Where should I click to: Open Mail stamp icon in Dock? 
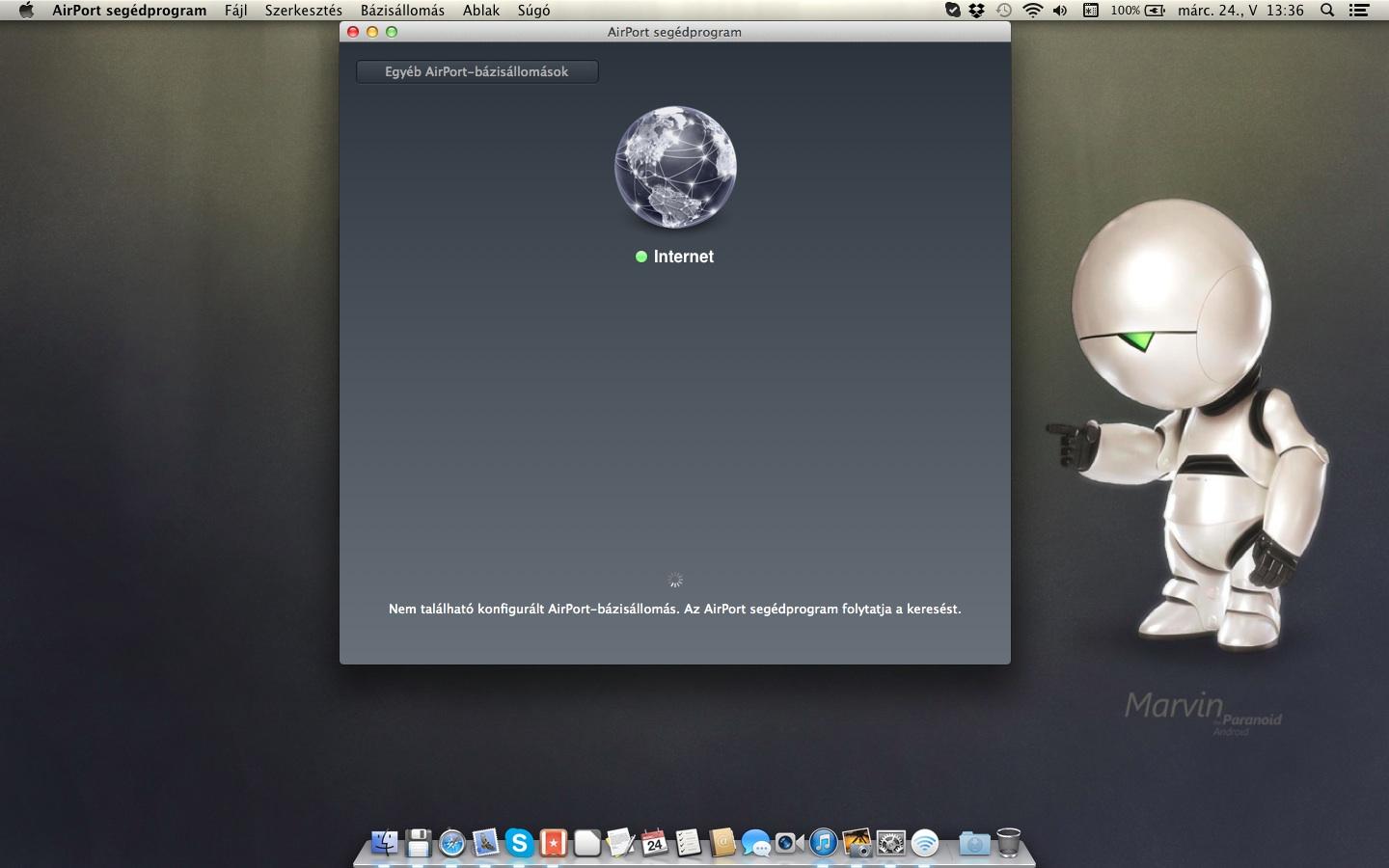(485, 843)
